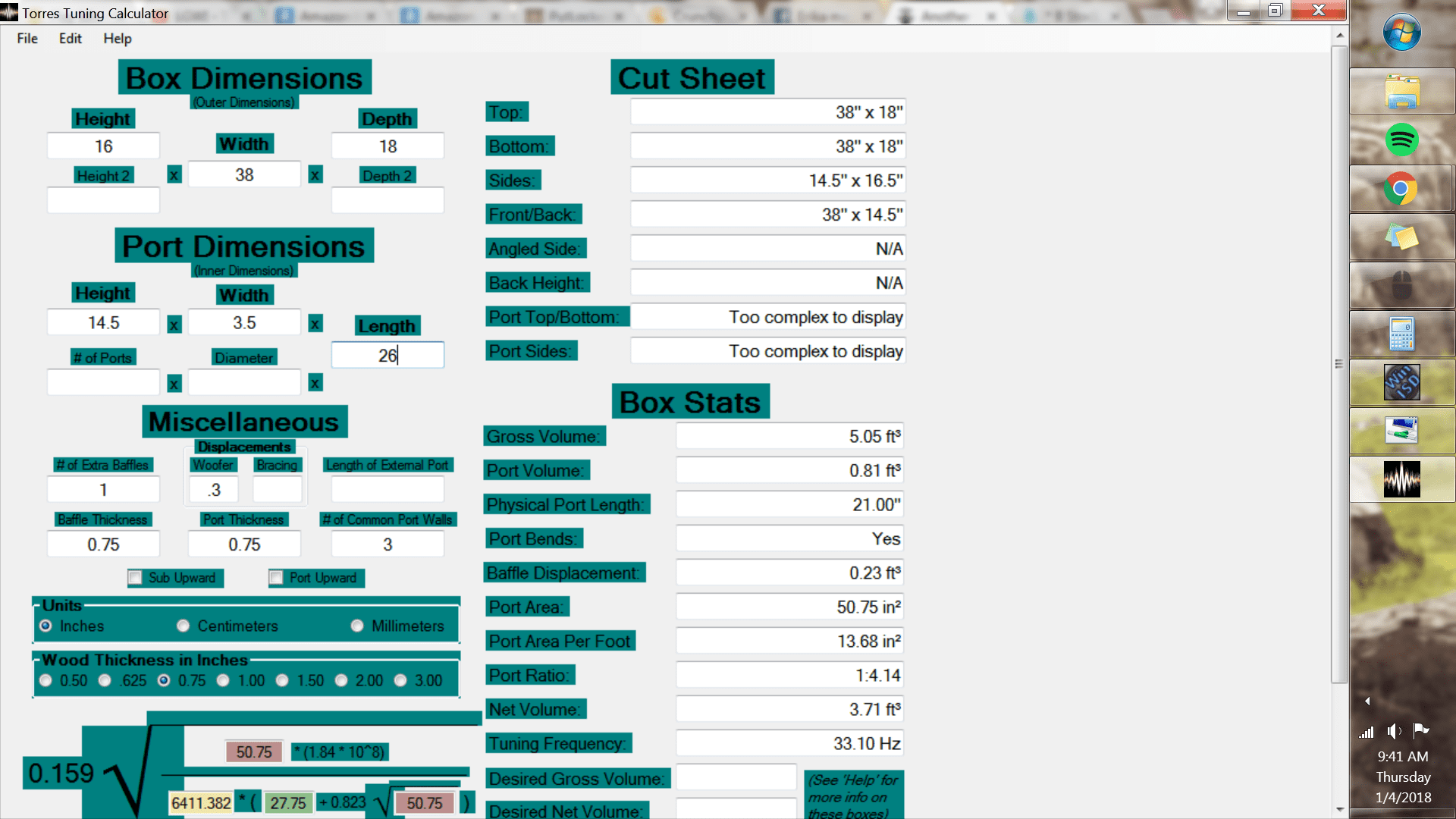Click the Sides cut sheet field
Image resolution: width=1456 pixels, height=819 pixels.
[x=767, y=180]
